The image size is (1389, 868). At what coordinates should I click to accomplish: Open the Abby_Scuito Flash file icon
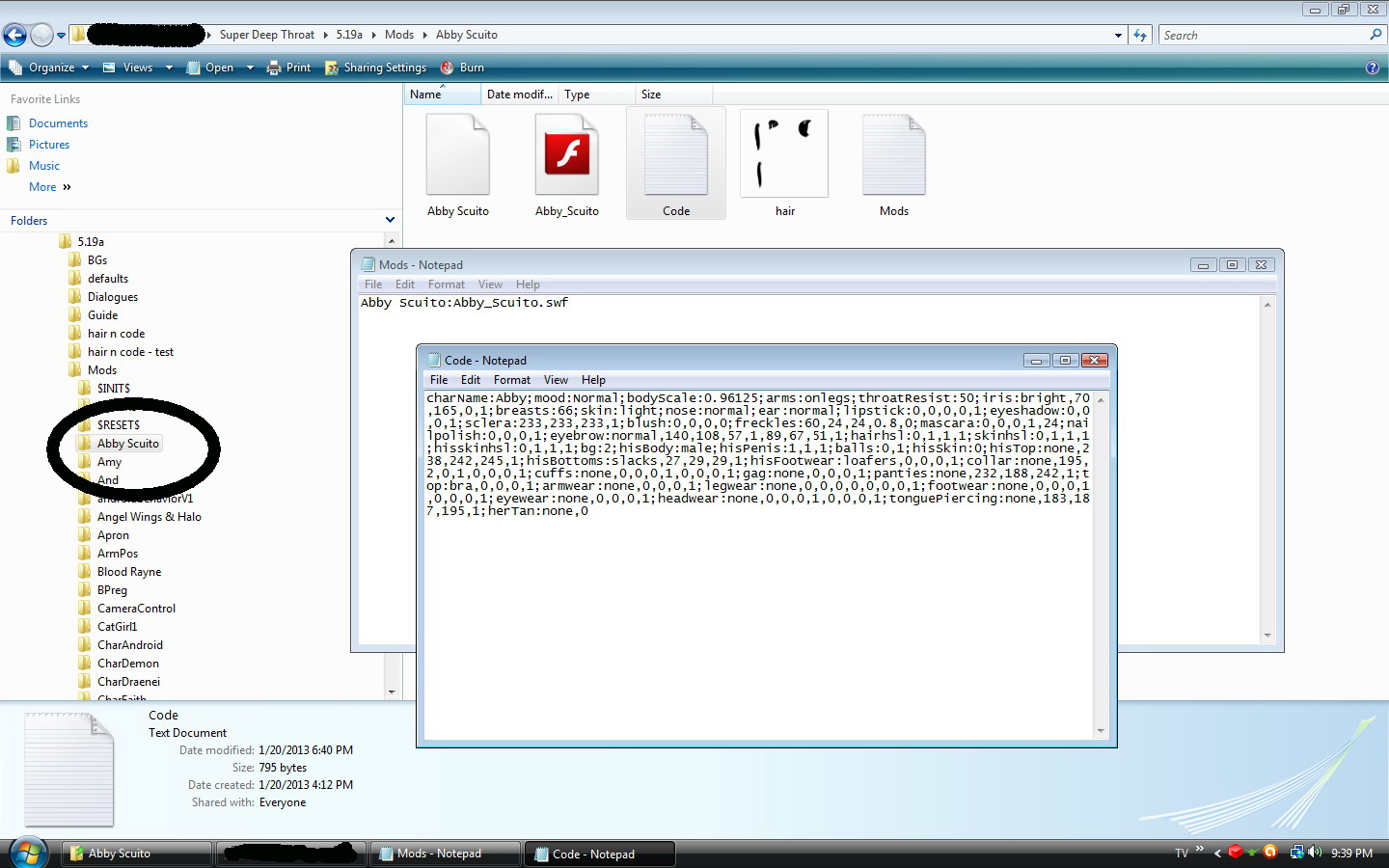[x=567, y=156]
